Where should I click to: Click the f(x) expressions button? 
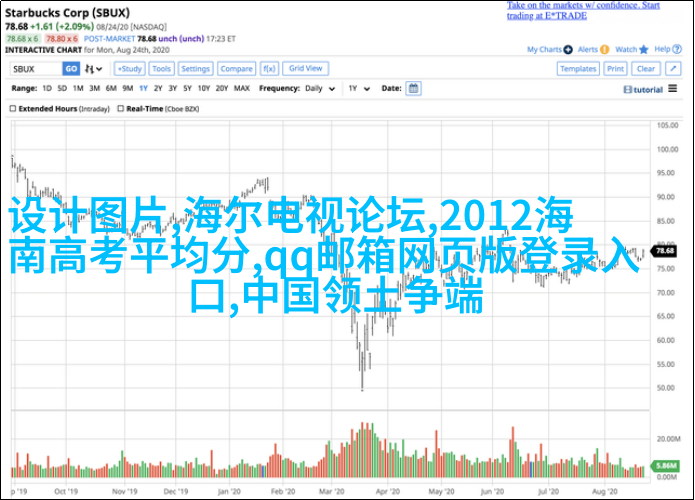coord(269,69)
